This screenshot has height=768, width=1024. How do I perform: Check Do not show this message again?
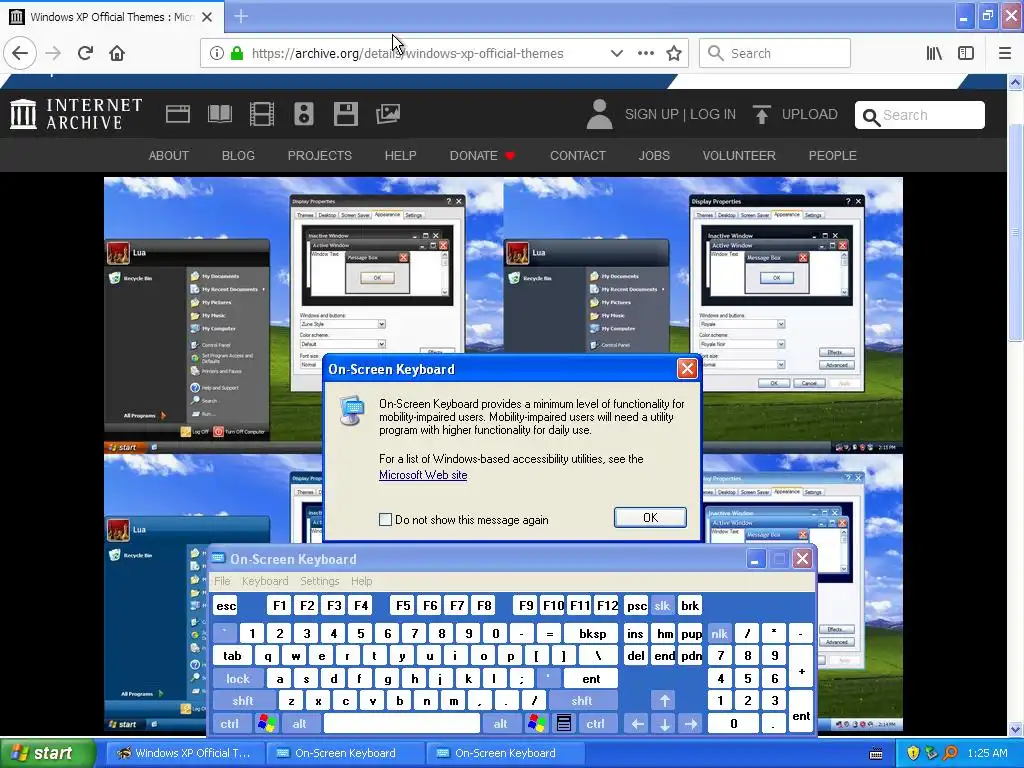385,520
